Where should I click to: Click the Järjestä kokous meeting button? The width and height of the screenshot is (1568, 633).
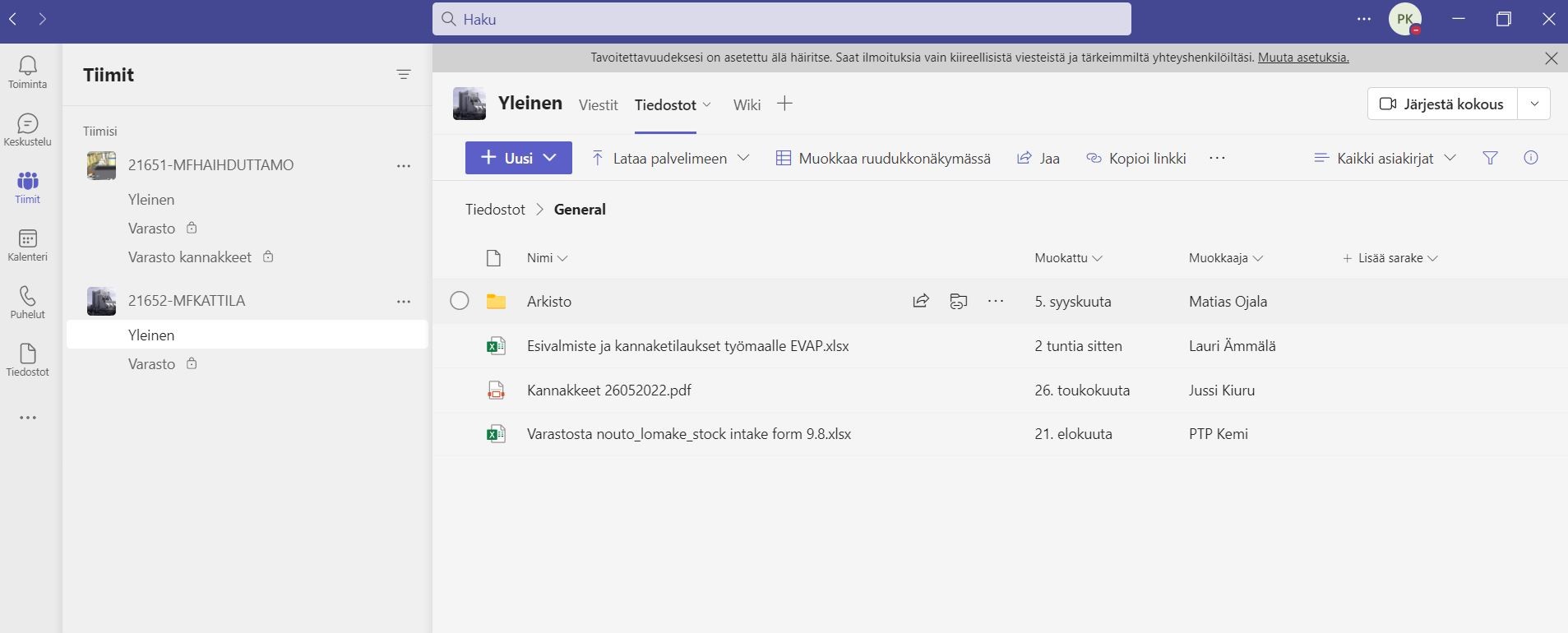pos(1442,104)
